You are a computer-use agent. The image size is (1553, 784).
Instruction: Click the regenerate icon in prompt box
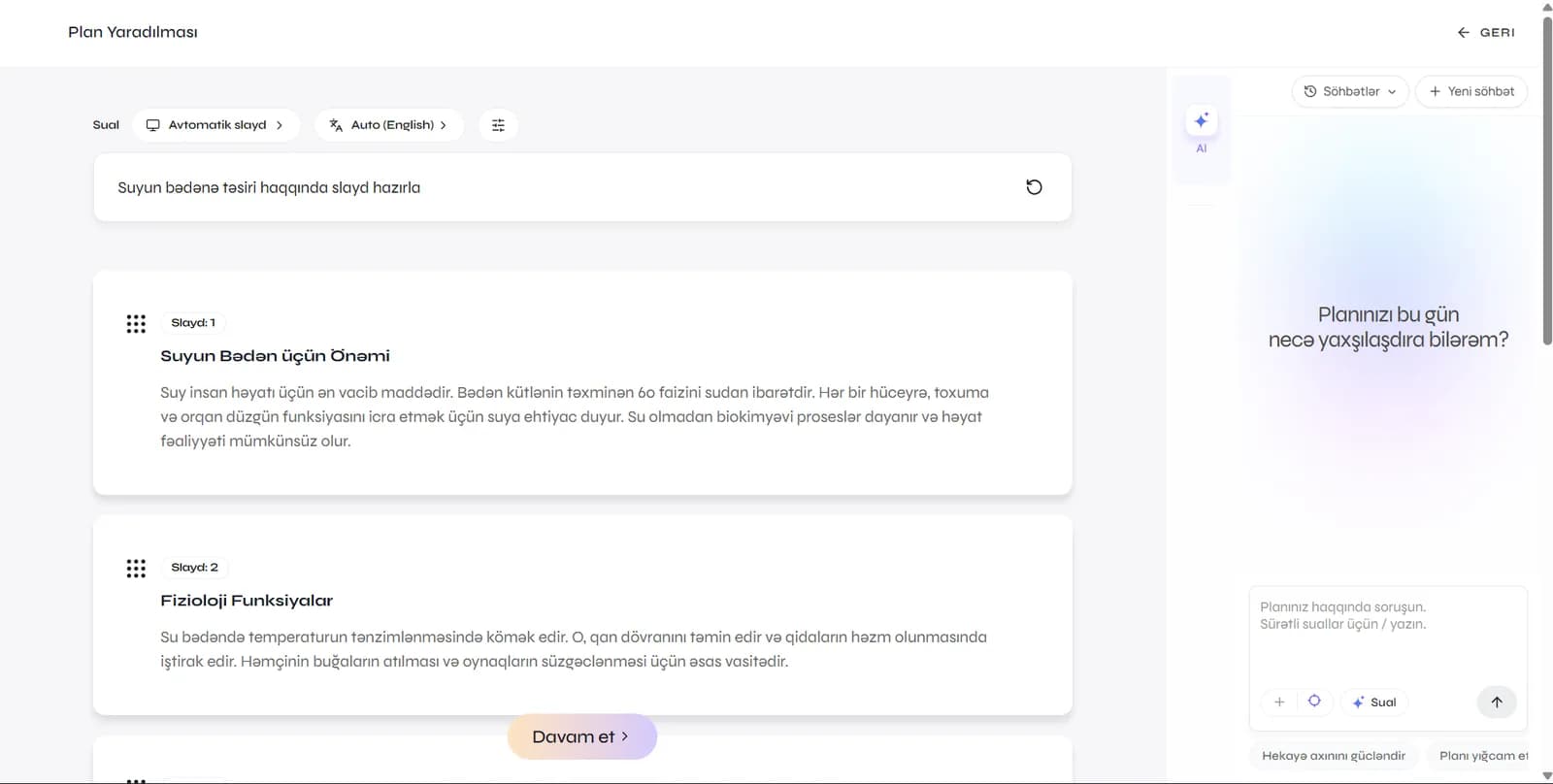[x=1034, y=187]
